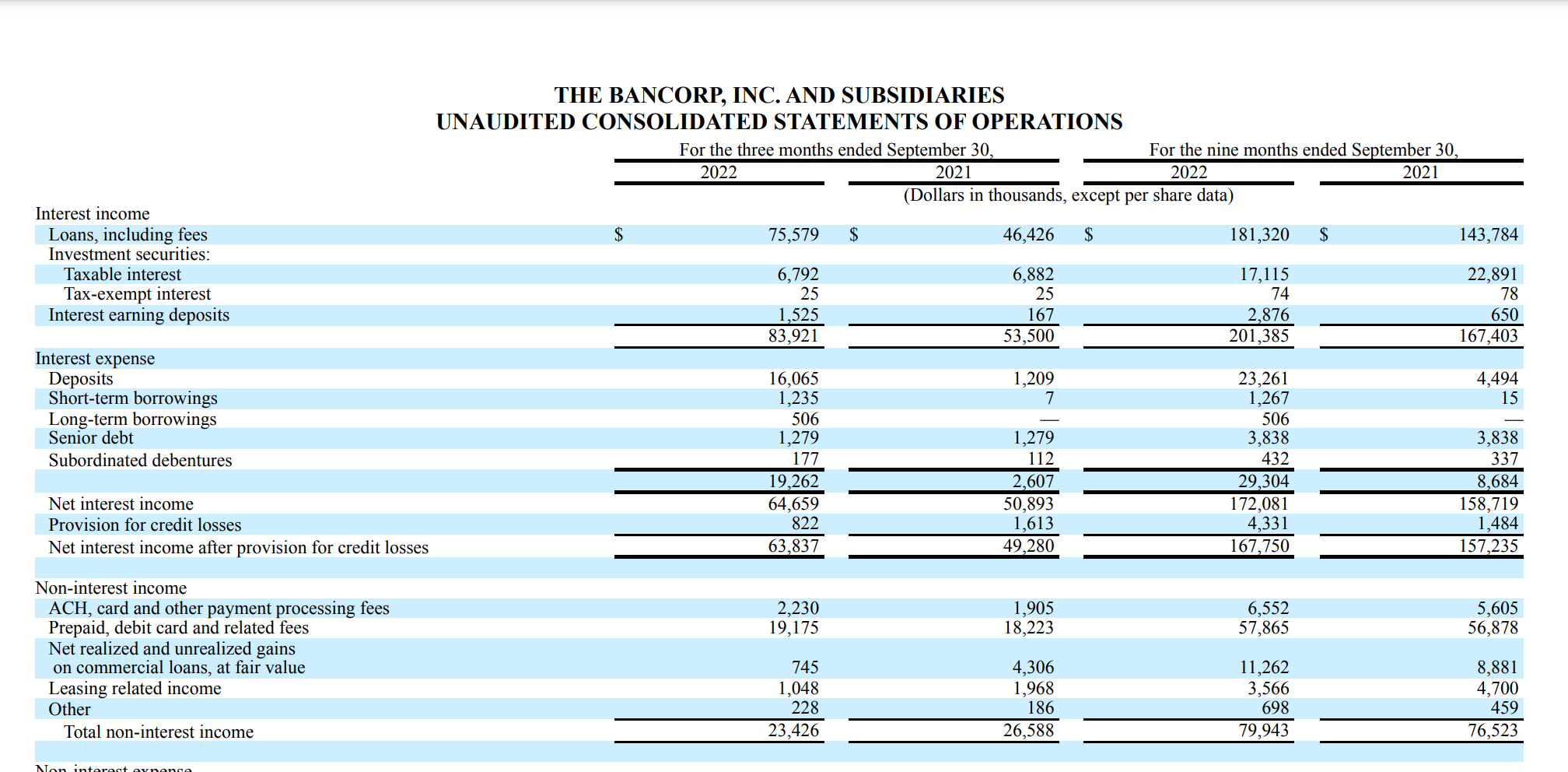Click 'For the three months ended September 30,' header

pyautogui.click(x=836, y=149)
